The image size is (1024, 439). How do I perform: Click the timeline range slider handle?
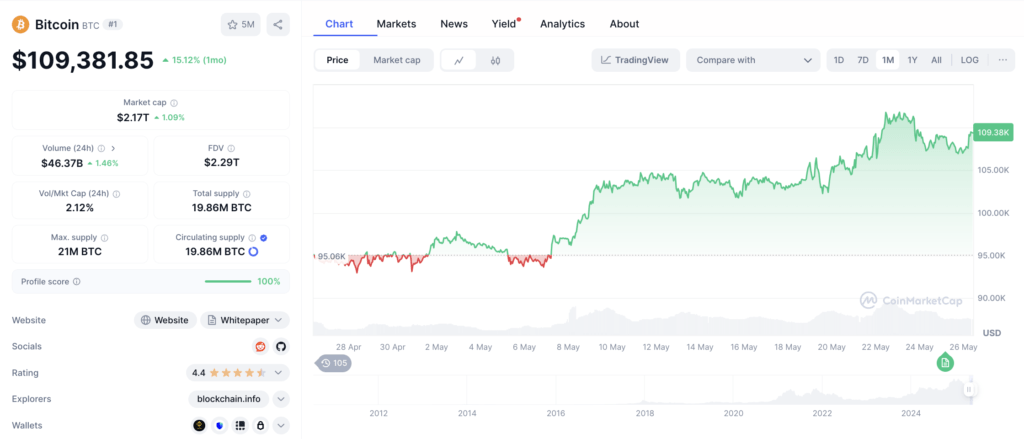tap(969, 389)
